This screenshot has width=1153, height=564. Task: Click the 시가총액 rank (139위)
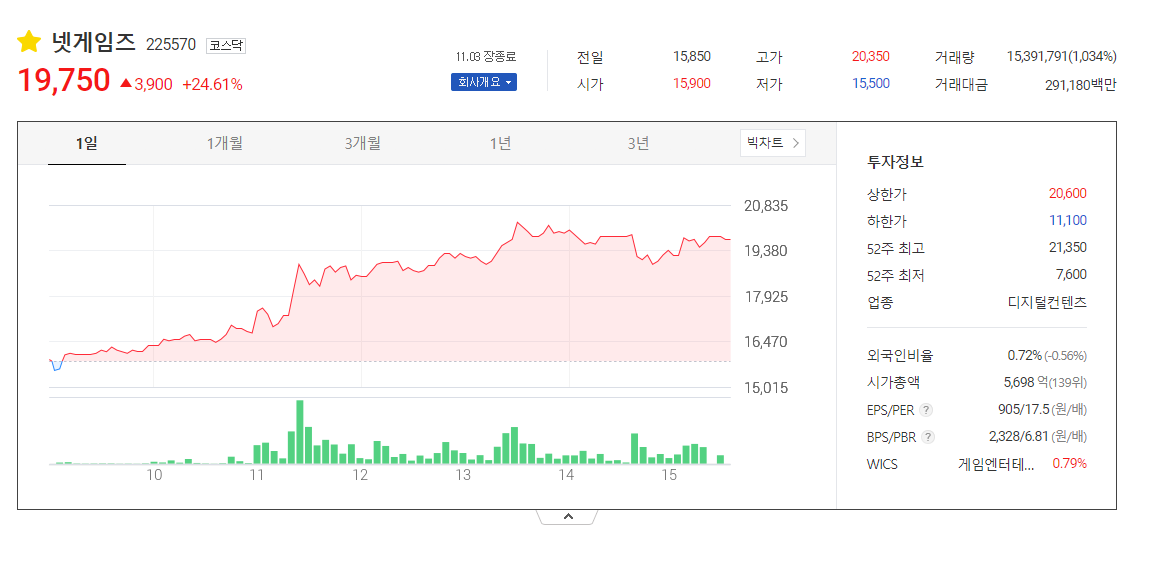pos(1068,383)
